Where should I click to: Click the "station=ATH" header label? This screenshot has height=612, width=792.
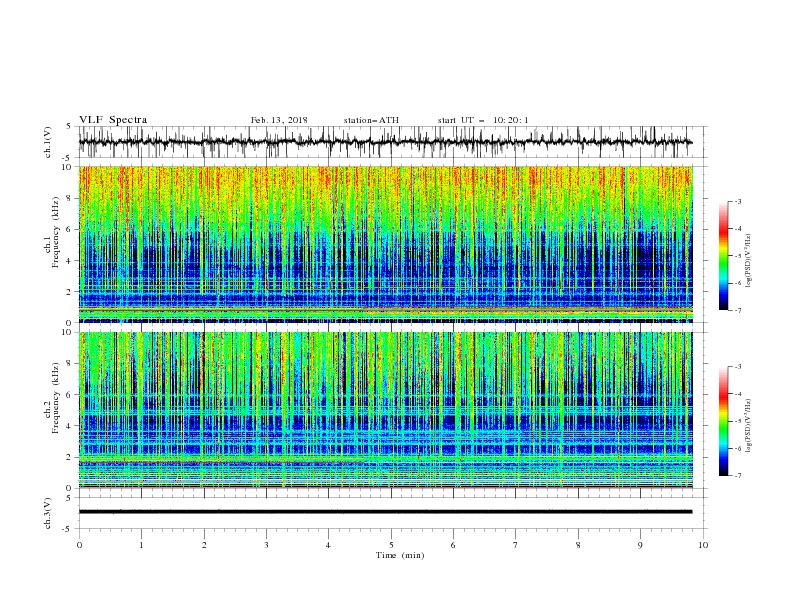[371, 120]
